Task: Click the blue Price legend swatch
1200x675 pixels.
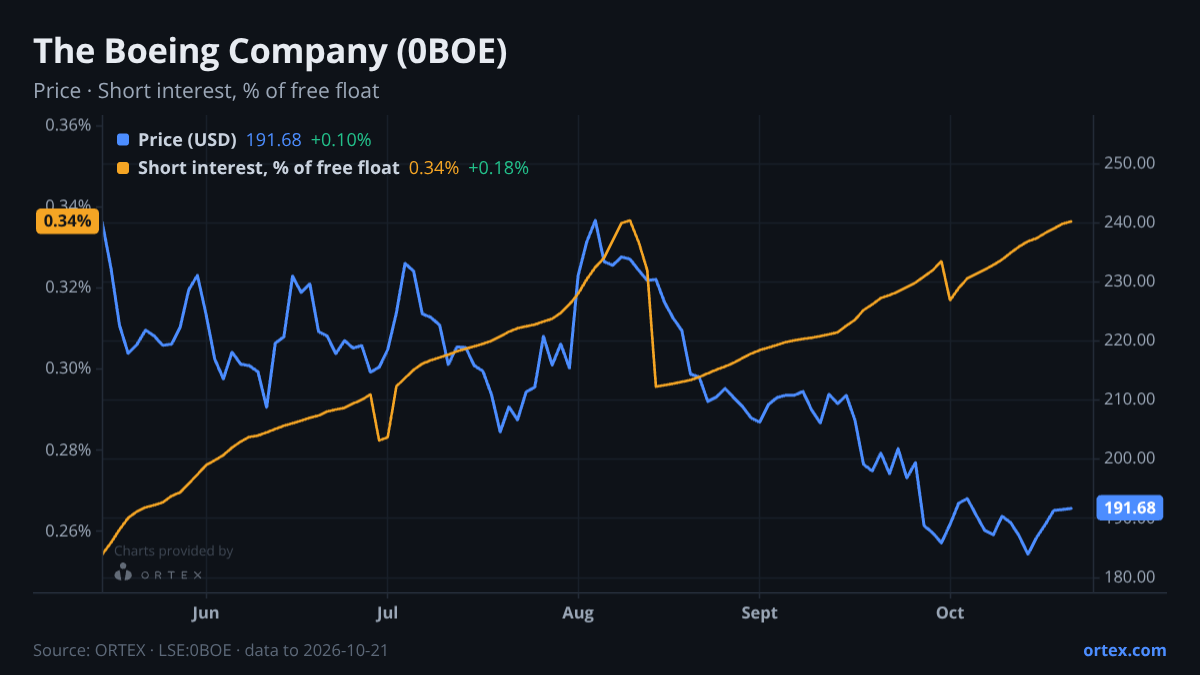Action: [x=123, y=140]
